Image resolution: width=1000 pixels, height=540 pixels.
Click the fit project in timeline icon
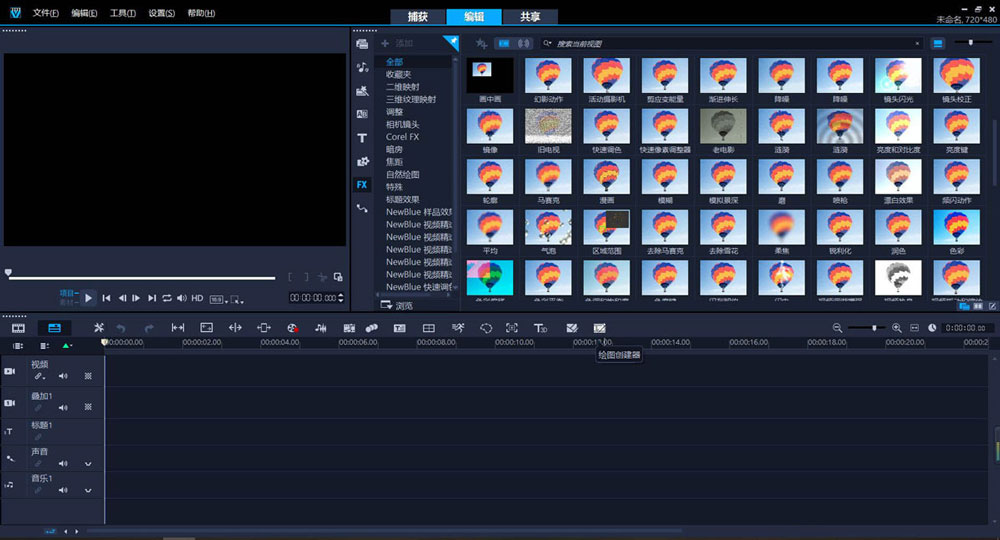914,328
